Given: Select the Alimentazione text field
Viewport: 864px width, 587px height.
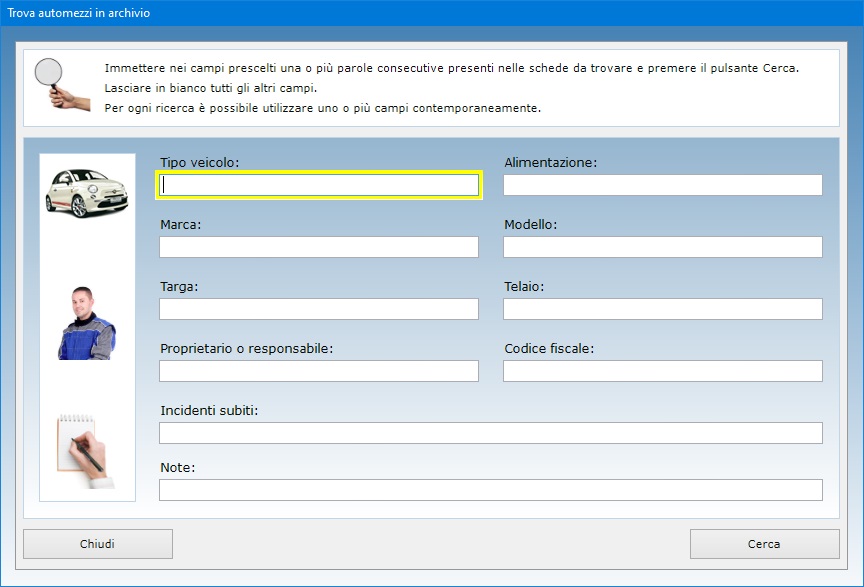Looking at the screenshot, I should point(663,185).
